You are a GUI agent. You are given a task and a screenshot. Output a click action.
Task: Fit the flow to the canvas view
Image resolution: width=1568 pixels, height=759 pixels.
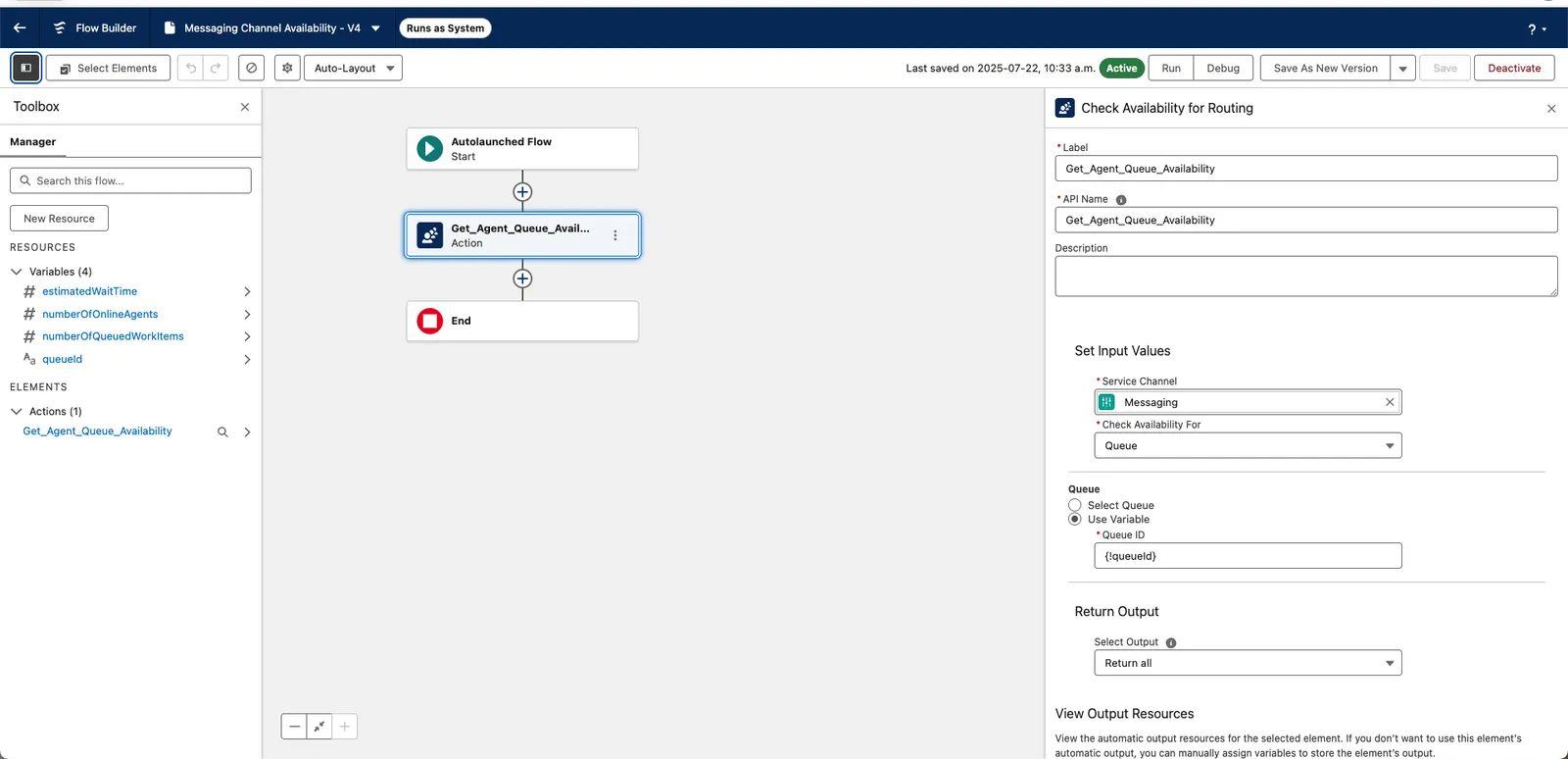319,727
